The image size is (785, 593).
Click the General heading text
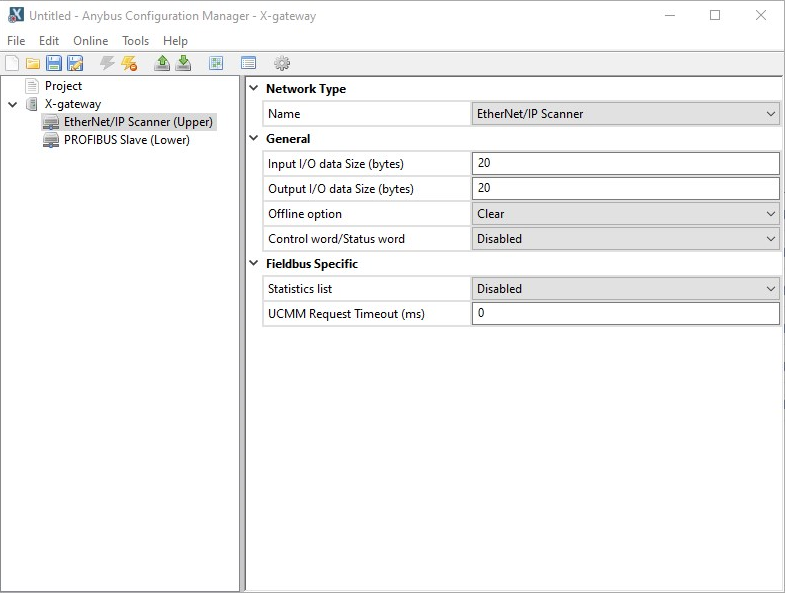click(288, 139)
